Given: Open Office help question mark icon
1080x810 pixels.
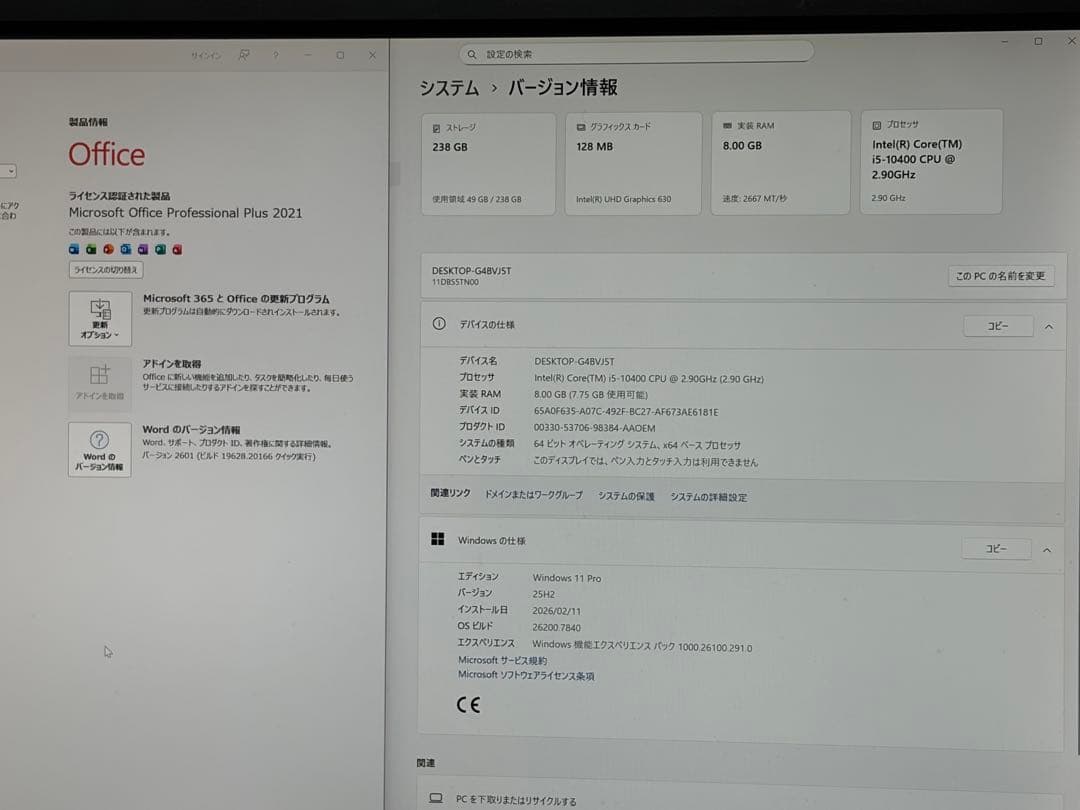Looking at the screenshot, I should [276, 55].
